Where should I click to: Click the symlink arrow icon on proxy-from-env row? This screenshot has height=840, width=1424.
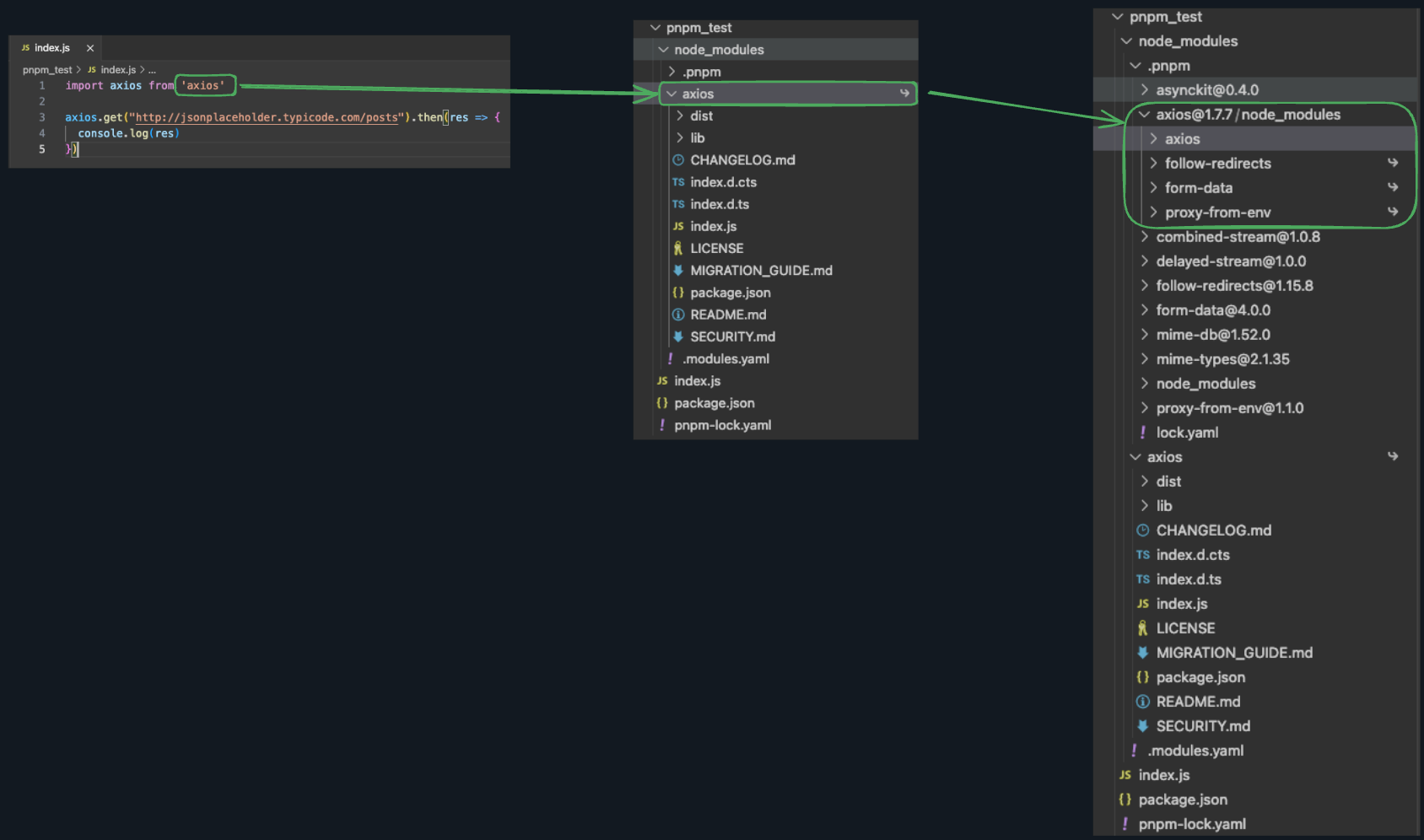pos(1393,212)
